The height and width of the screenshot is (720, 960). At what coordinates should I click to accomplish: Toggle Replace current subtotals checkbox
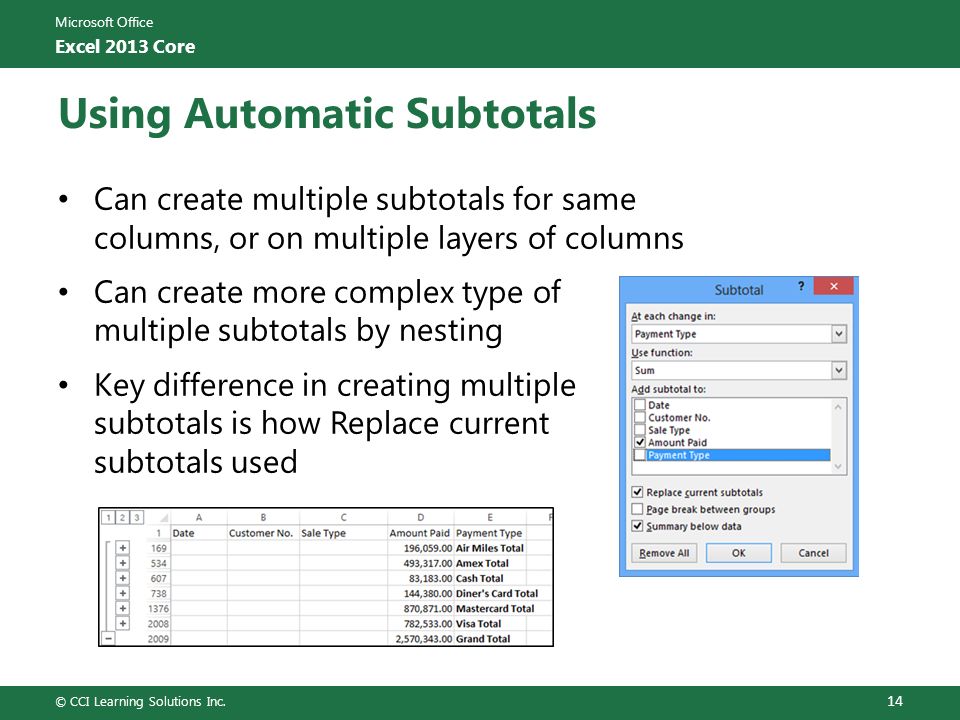click(637, 492)
